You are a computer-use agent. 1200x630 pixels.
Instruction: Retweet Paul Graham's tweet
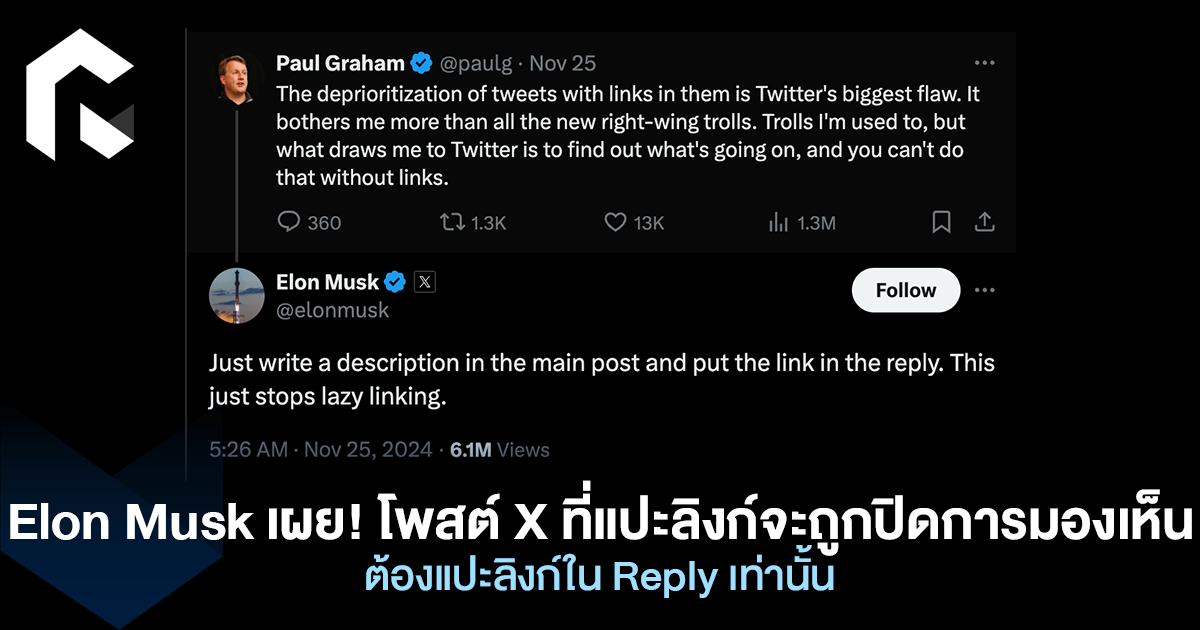tap(453, 222)
